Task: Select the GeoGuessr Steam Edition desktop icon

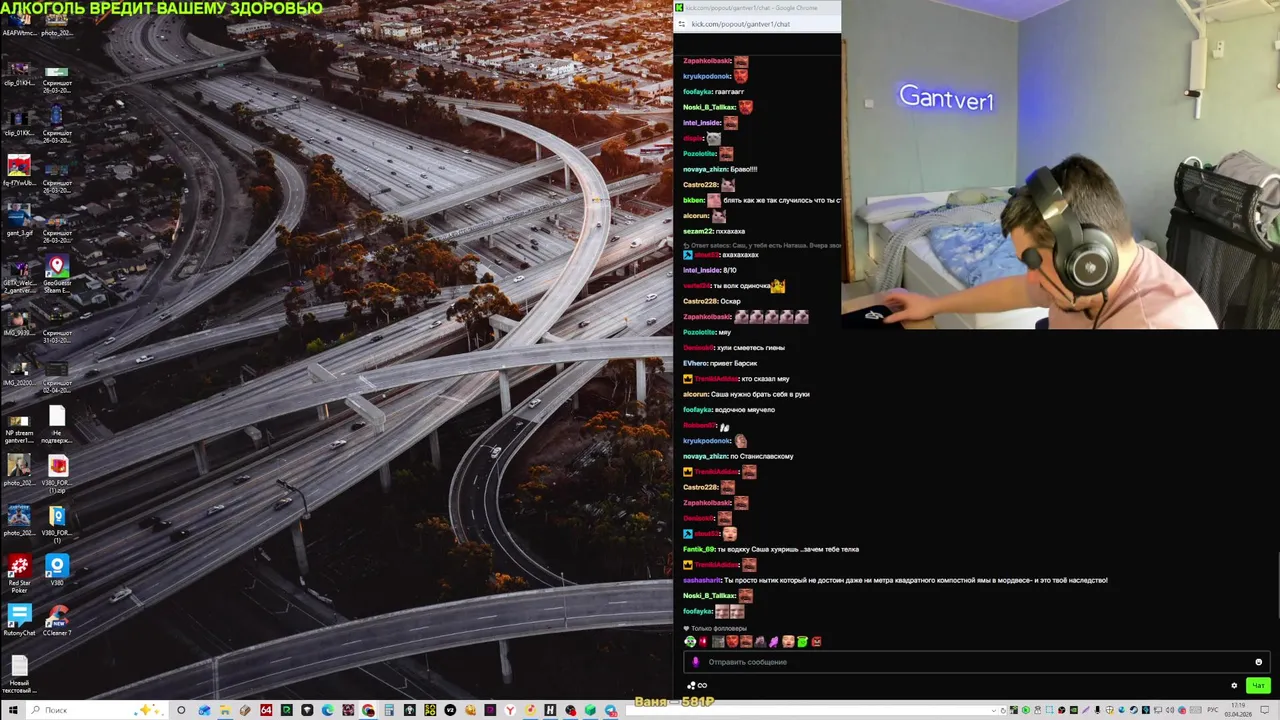Action: pyautogui.click(x=57, y=275)
